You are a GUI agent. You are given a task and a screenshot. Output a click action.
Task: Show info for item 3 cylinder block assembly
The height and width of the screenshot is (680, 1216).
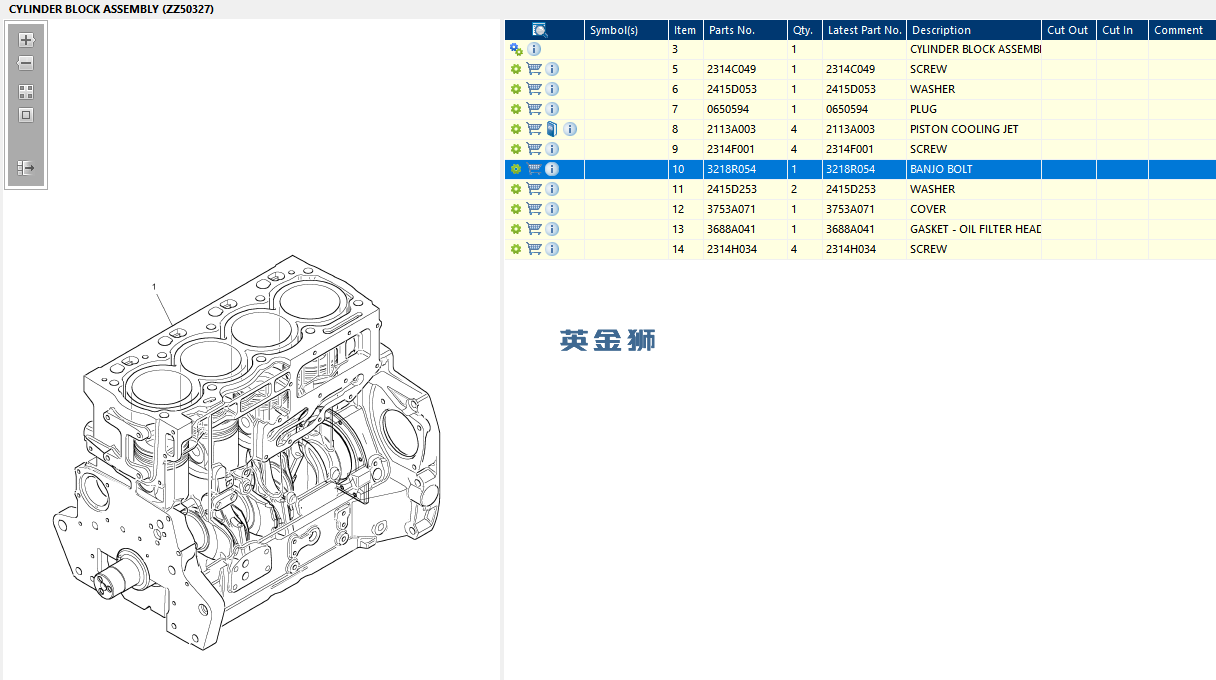click(534, 49)
